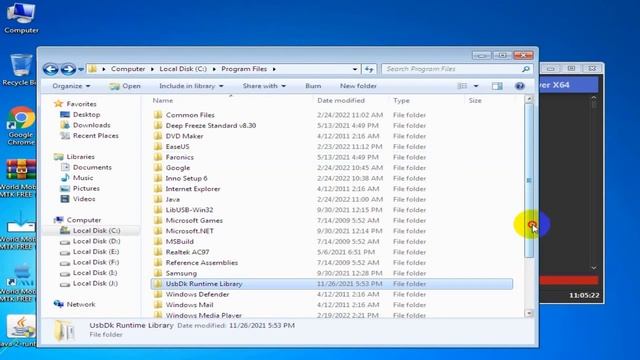Select Downloads under Favorites
Viewport: 640px width, 360px height.
pos(91,125)
